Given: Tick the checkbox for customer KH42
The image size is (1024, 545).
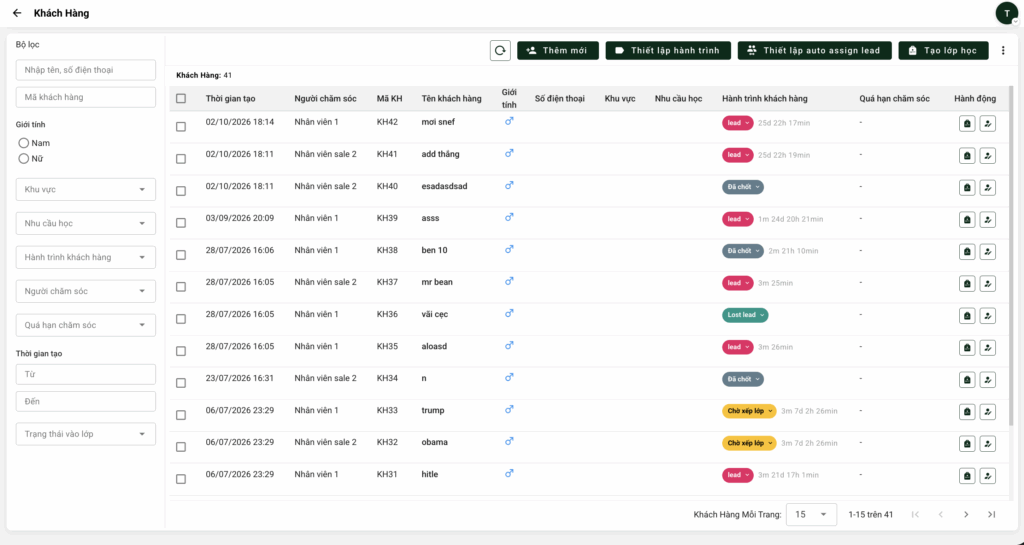Looking at the screenshot, I should [x=181, y=127].
